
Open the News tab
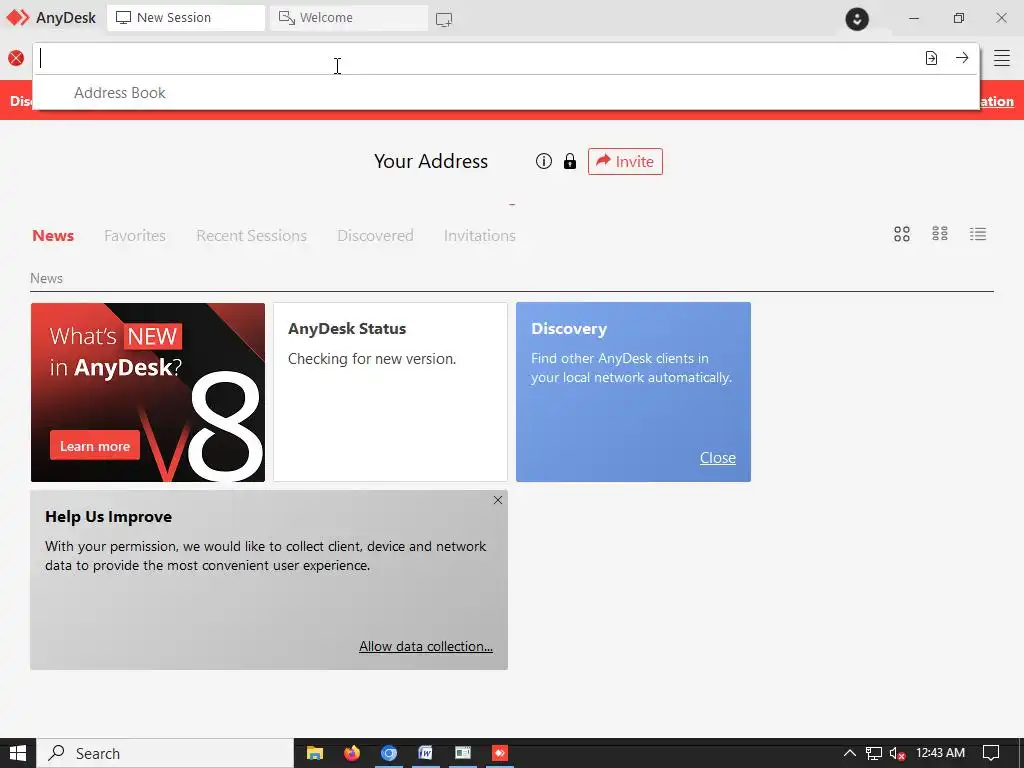click(53, 235)
